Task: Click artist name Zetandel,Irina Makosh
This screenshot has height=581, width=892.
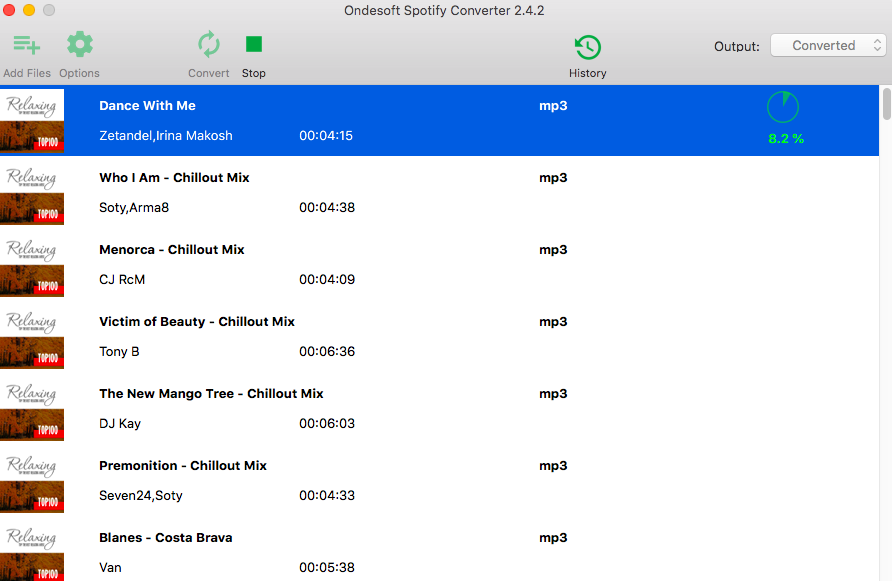Action: pyautogui.click(x=166, y=136)
